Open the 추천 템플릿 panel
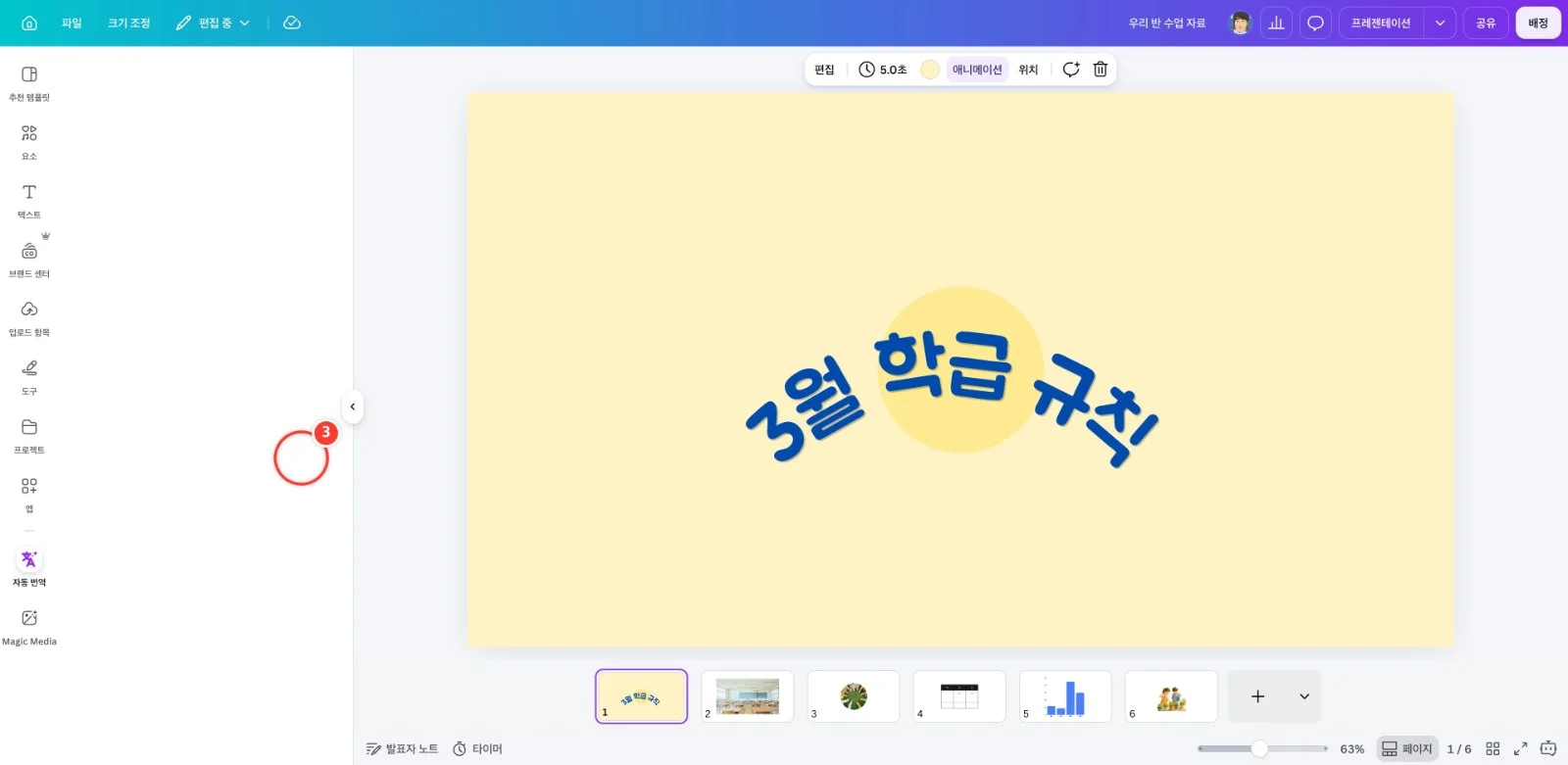1568x765 pixels. point(29,83)
